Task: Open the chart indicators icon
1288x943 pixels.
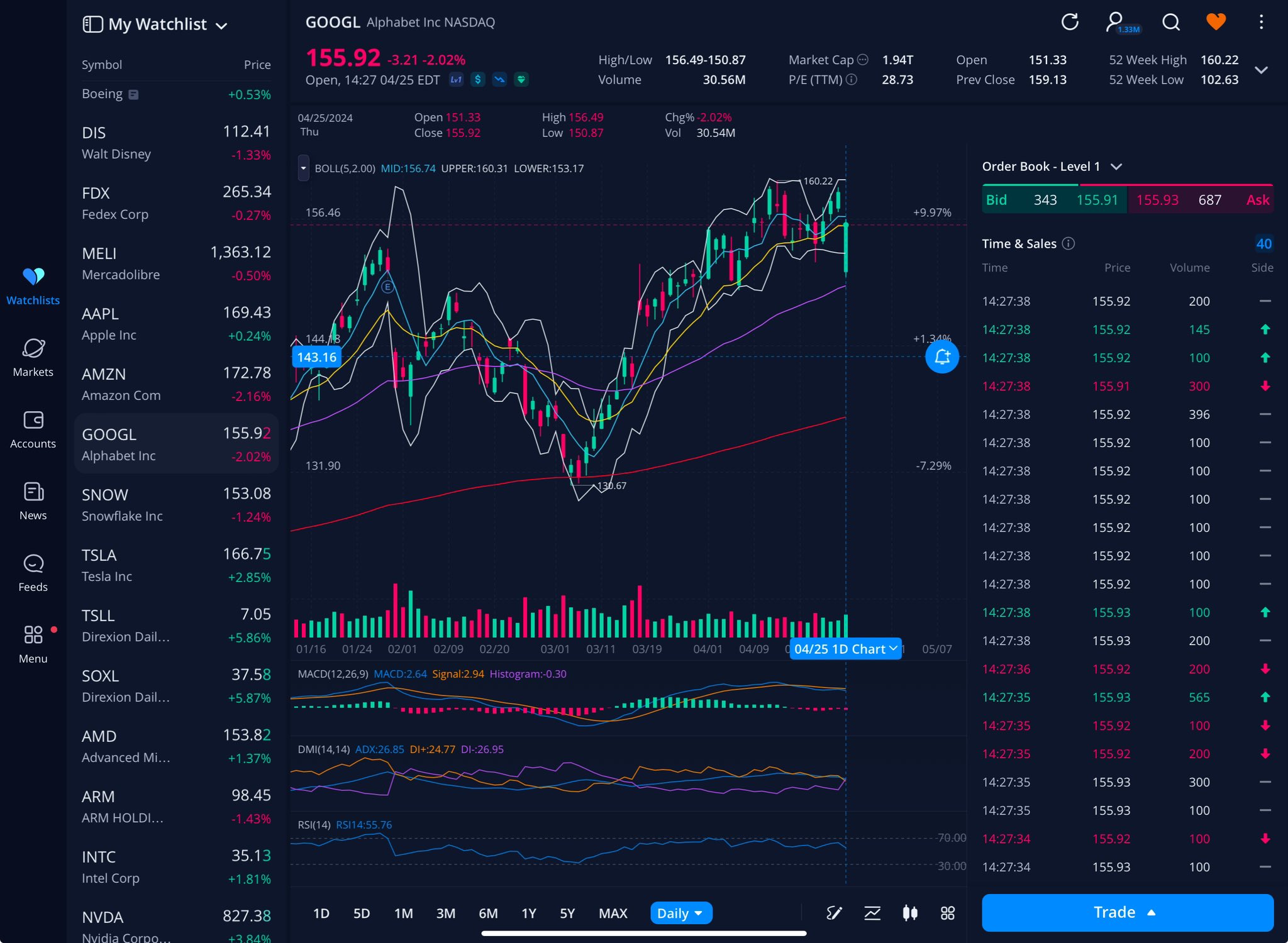Action: [872, 913]
